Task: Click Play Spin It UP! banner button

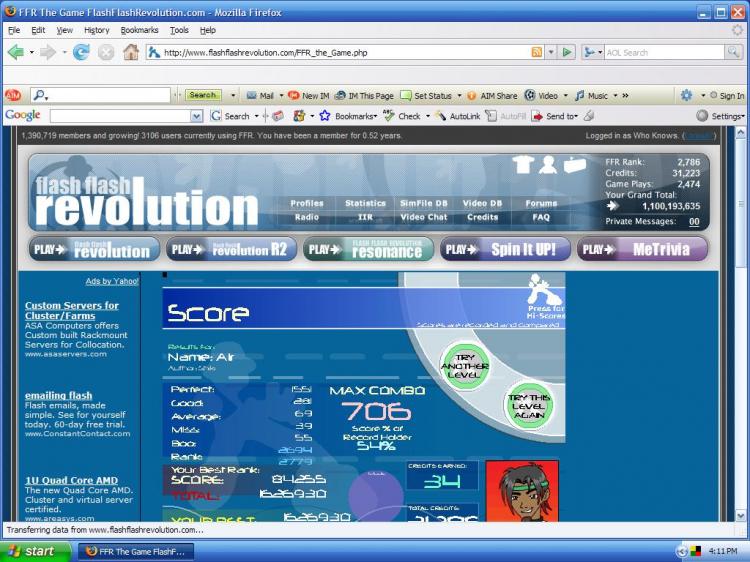Action: pos(504,249)
